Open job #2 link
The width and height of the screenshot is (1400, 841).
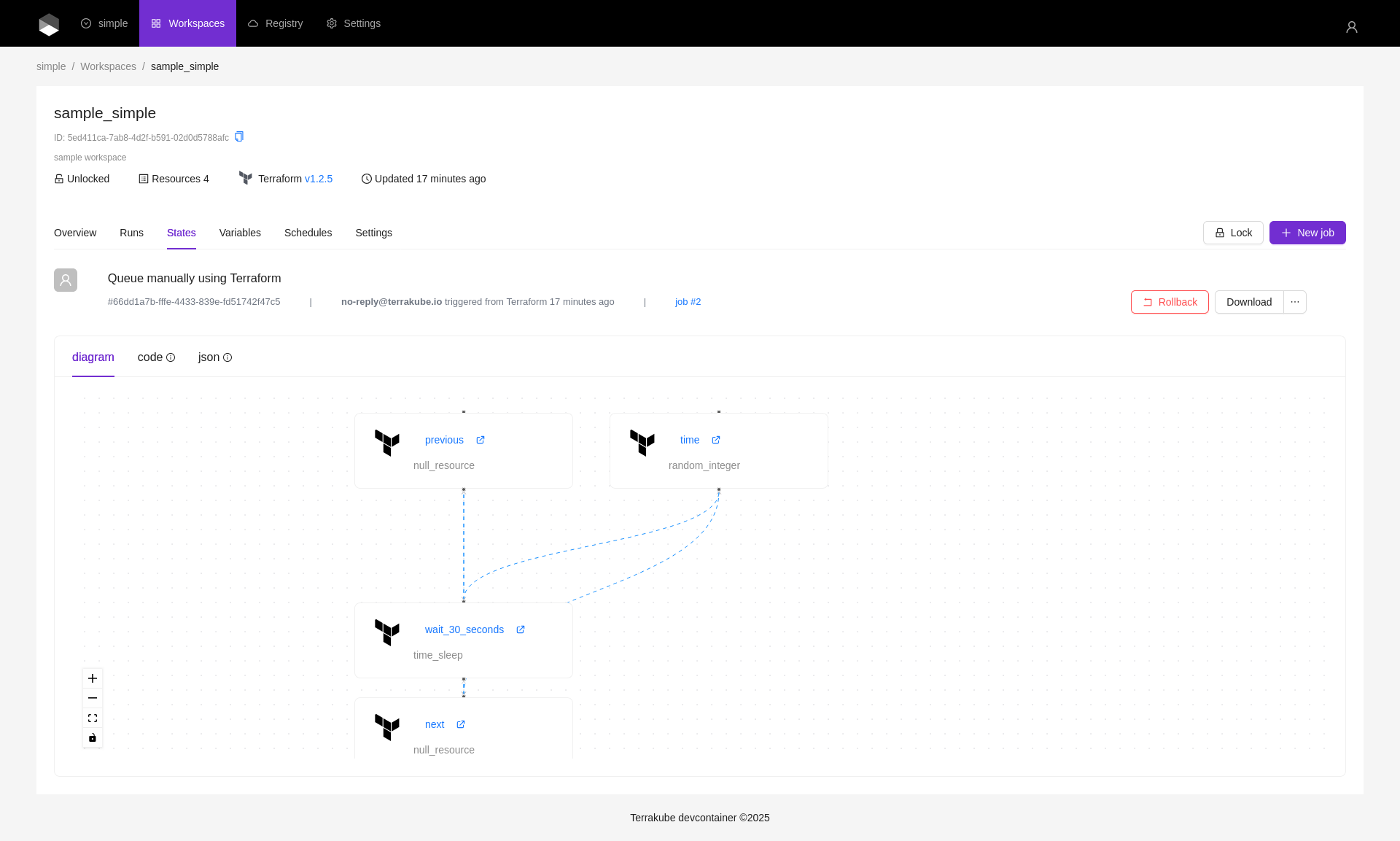pyautogui.click(x=688, y=302)
